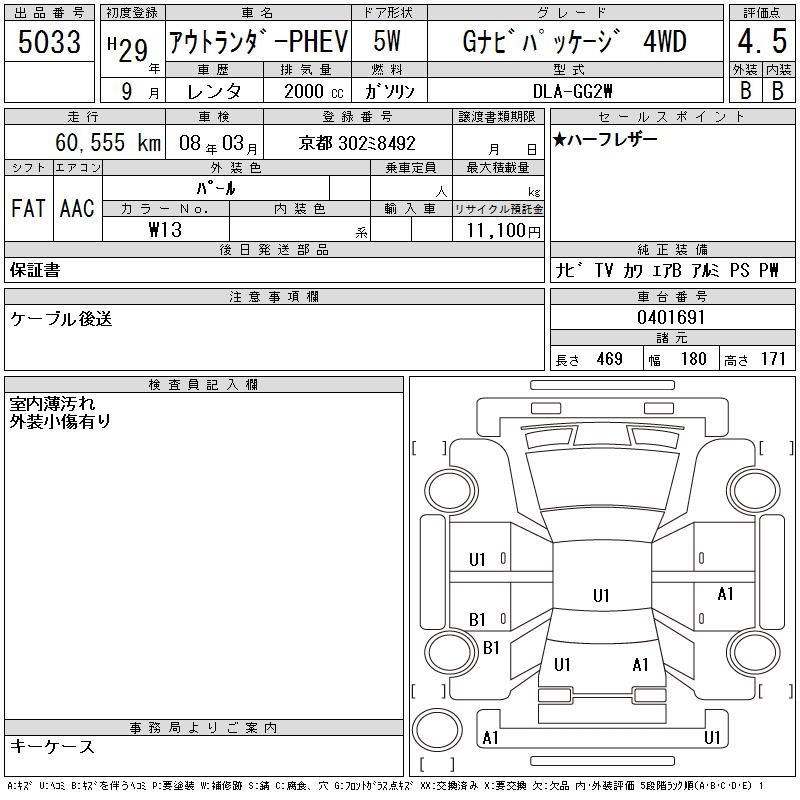
Task: Select the length value "469"
Action: [609, 359]
